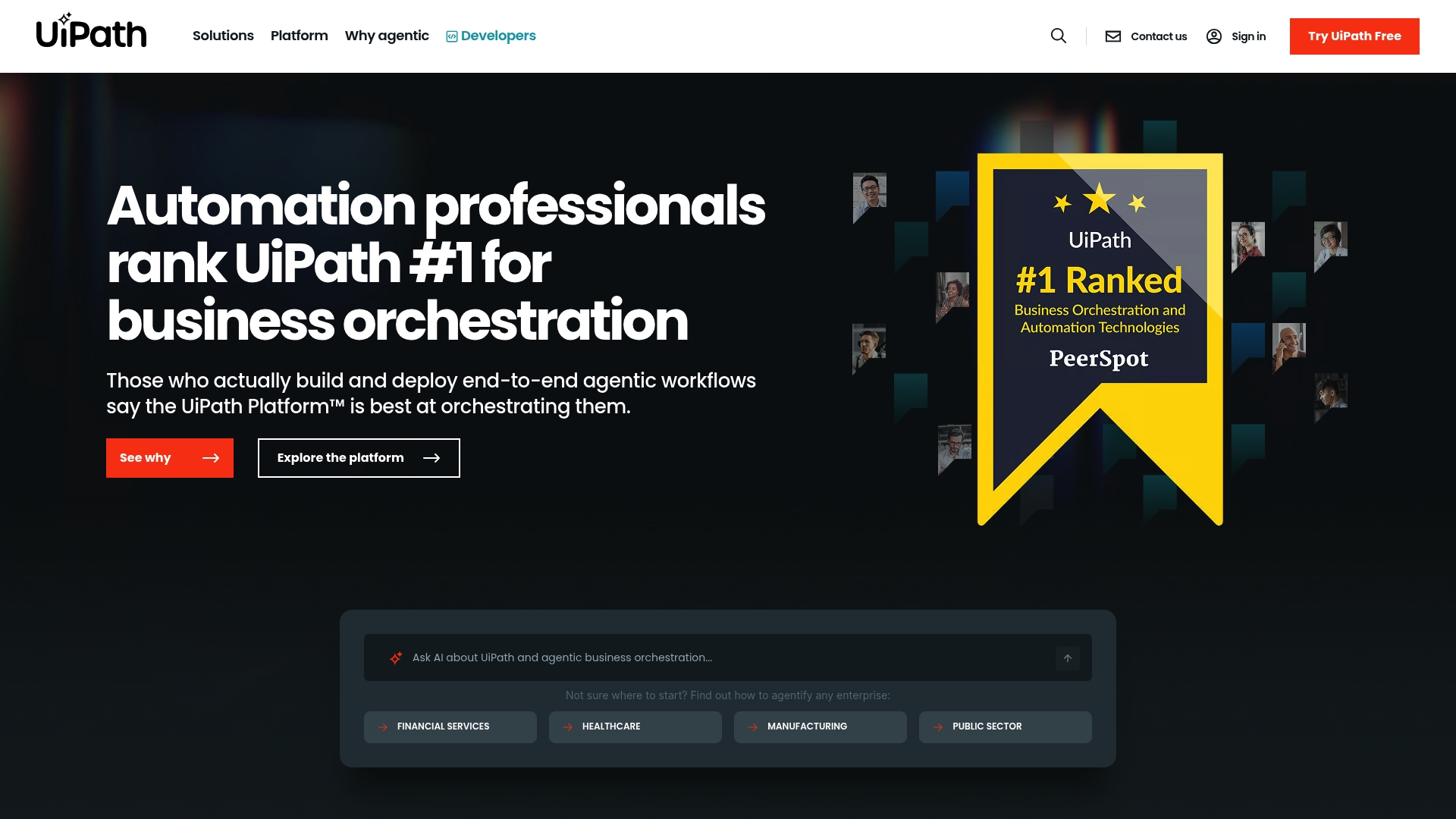The height and width of the screenshot is (819, 1456).
Task: Click the account icon next to Sign in
Action: point(1214,36)
